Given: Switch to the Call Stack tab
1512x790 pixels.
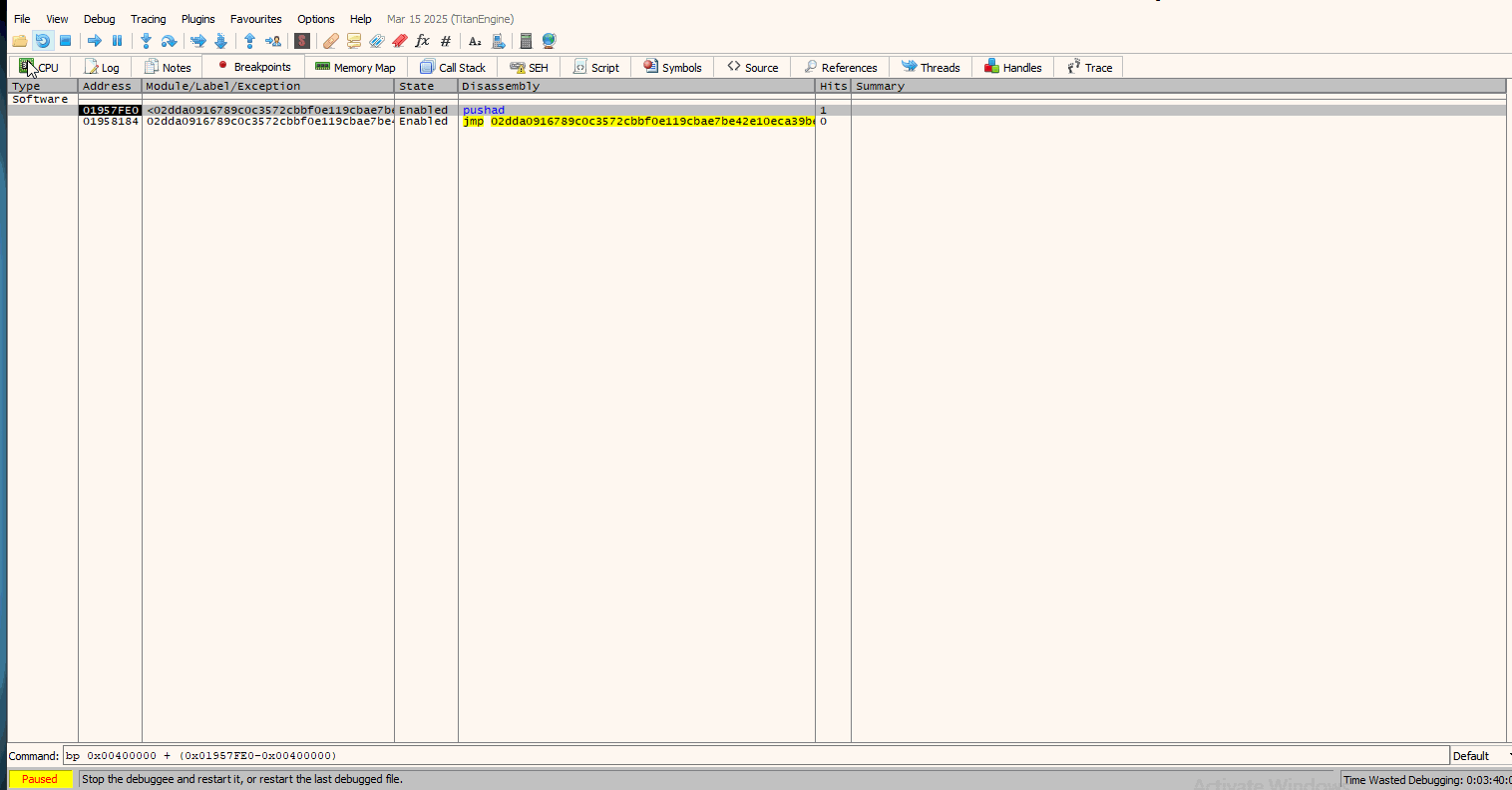Looking at the screenshot, I should pos(453,67).
